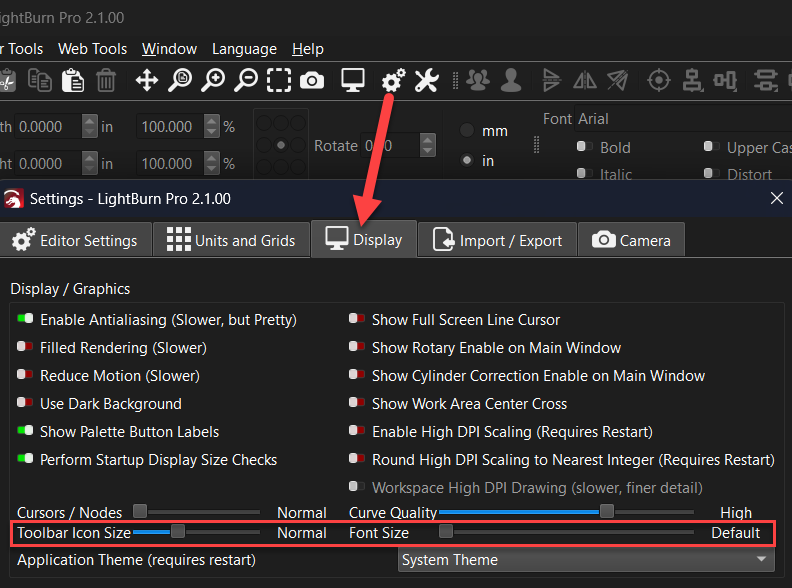The width and height of the screenshot is (792, 588).
Task: Toggle Perform Startup Display Size Checks
Action: tap(25, 458)
